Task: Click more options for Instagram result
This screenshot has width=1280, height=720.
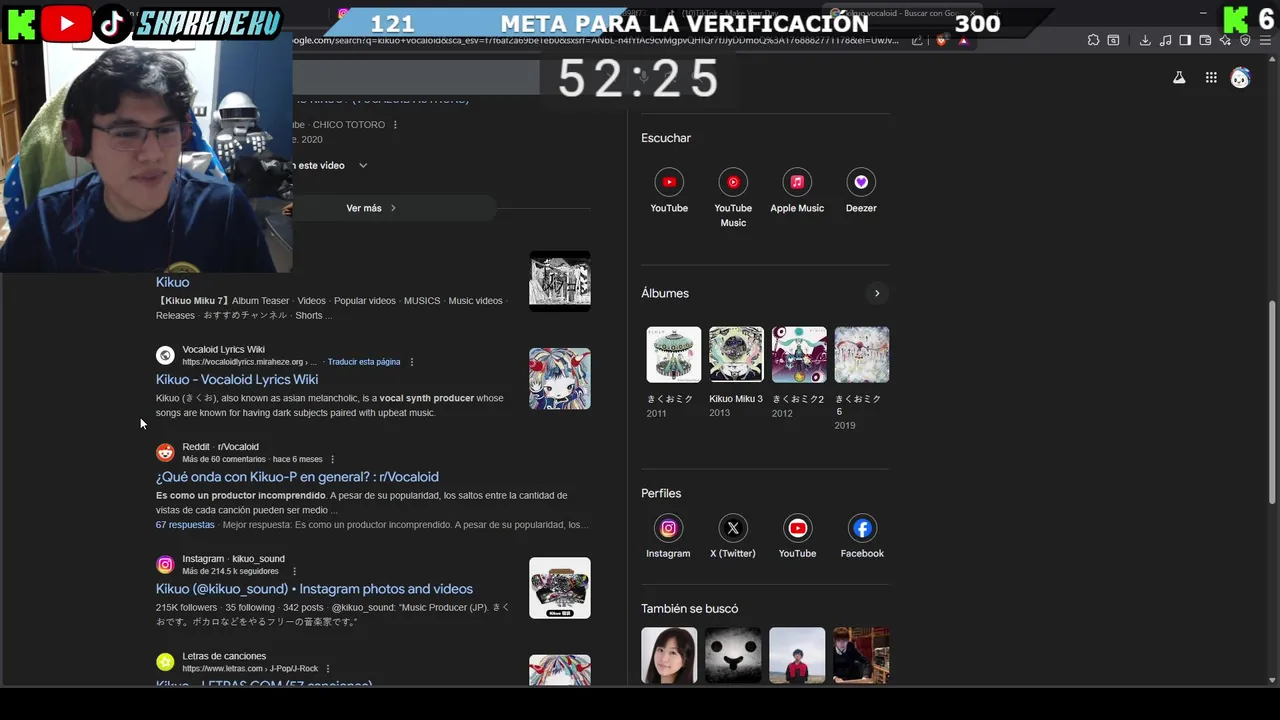Action: pyautogui.click(x=294, y=571)
